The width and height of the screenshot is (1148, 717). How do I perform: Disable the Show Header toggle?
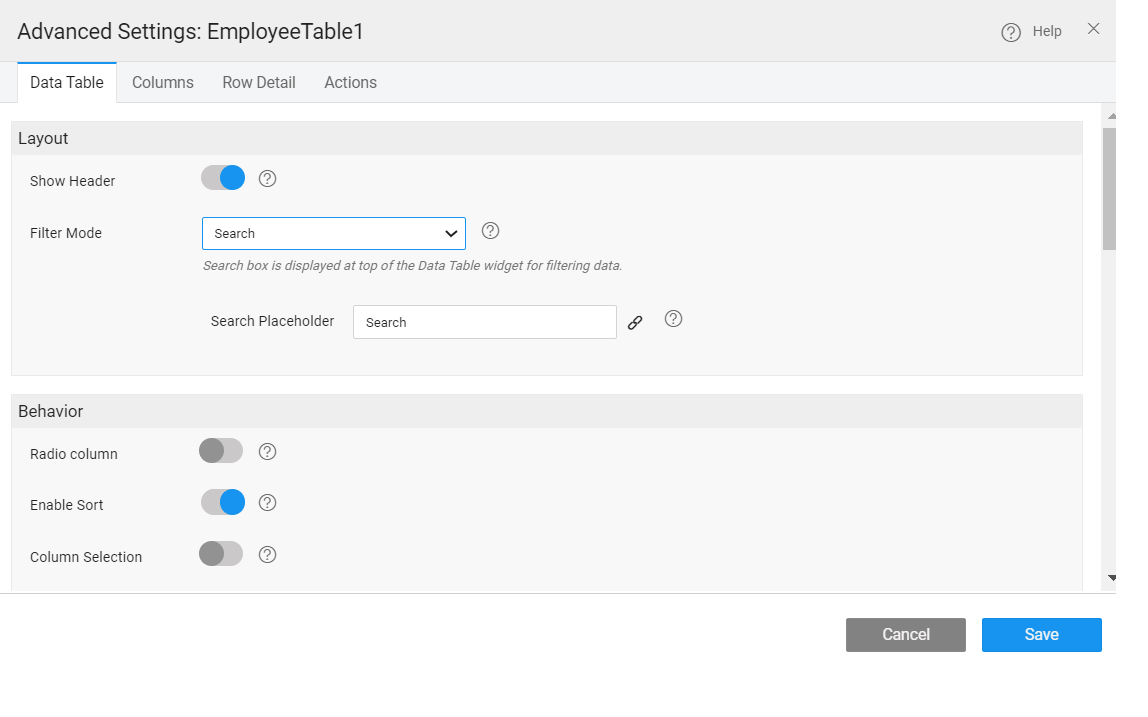tap(223, 179)
